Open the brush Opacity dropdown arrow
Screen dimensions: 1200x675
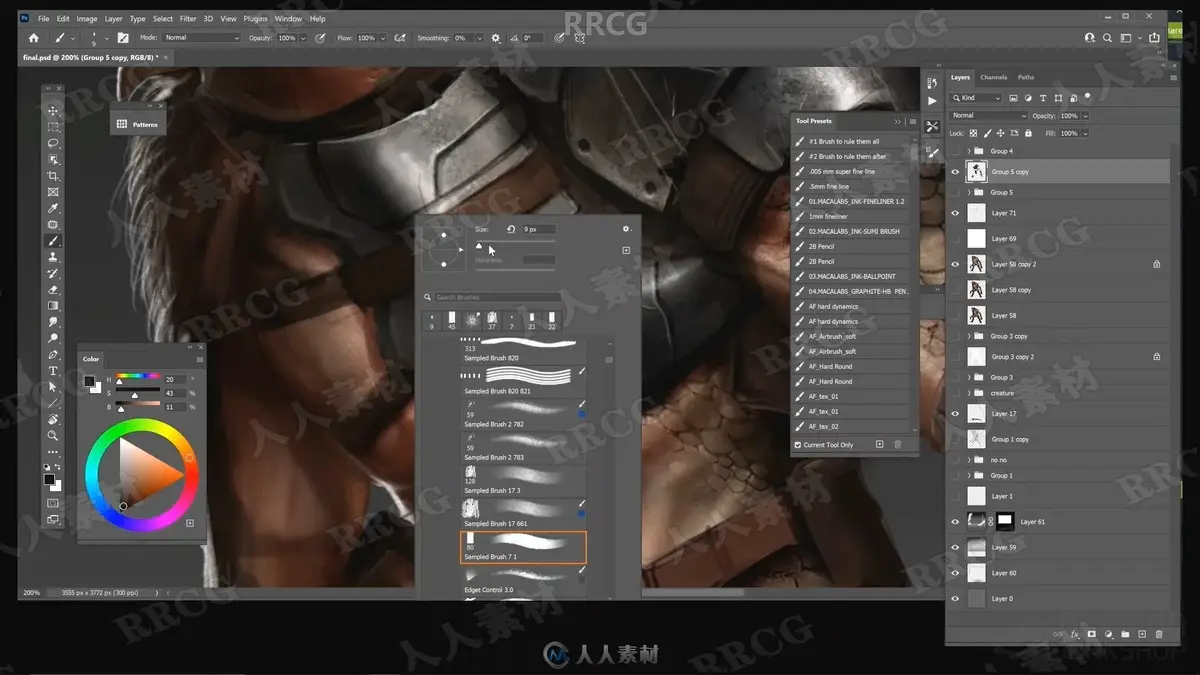[x=303, y=38]
